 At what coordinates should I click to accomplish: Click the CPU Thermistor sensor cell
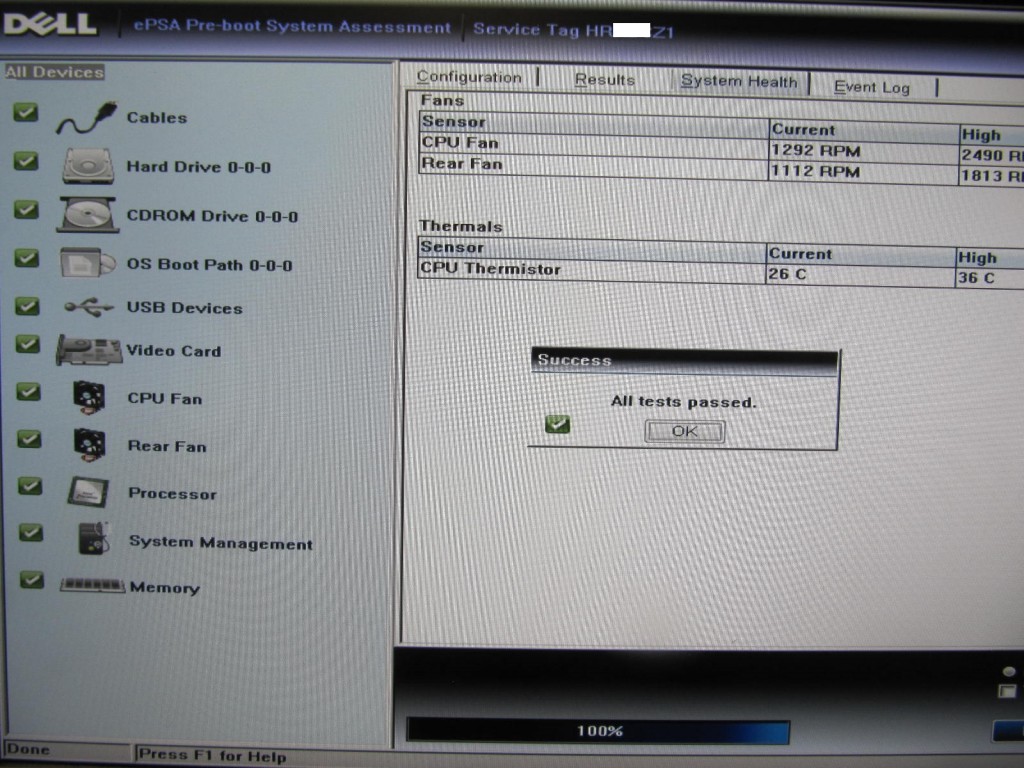pyautogui.click(x=592, y=270)
